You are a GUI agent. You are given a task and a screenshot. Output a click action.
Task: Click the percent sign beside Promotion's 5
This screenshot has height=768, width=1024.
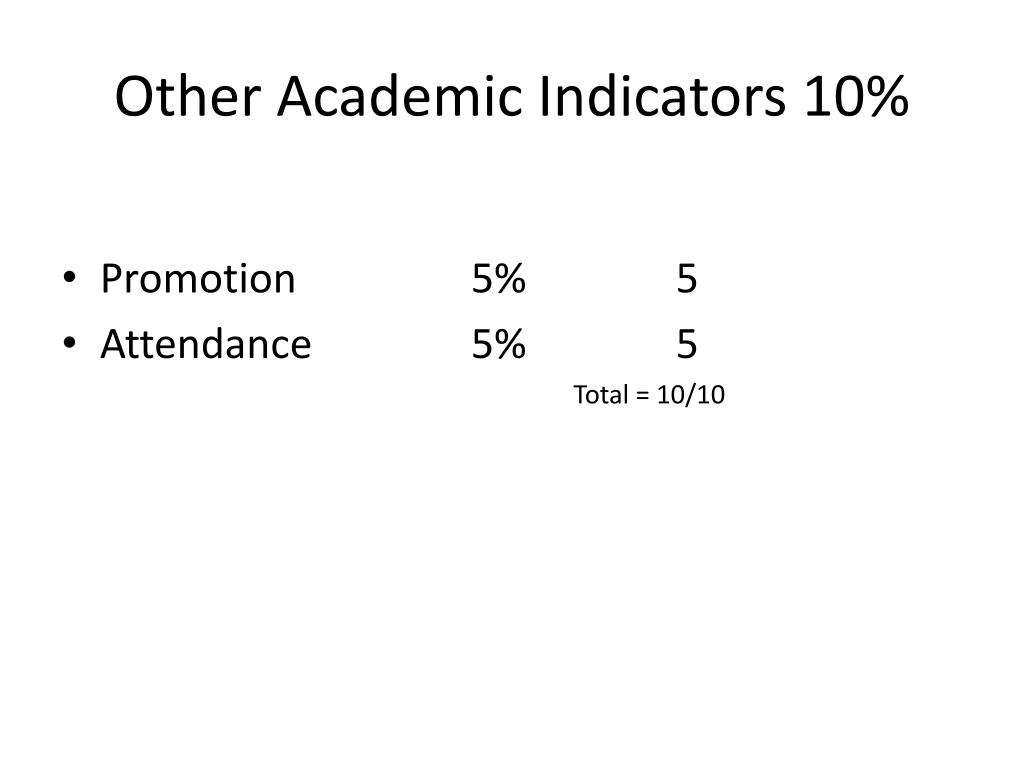[511, 279]
